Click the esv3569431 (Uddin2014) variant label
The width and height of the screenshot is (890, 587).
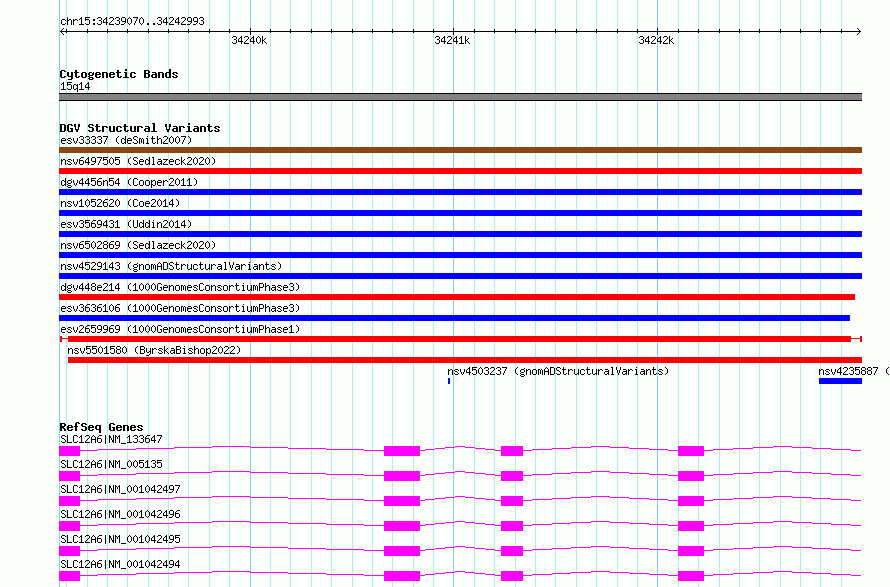[126, 224]
